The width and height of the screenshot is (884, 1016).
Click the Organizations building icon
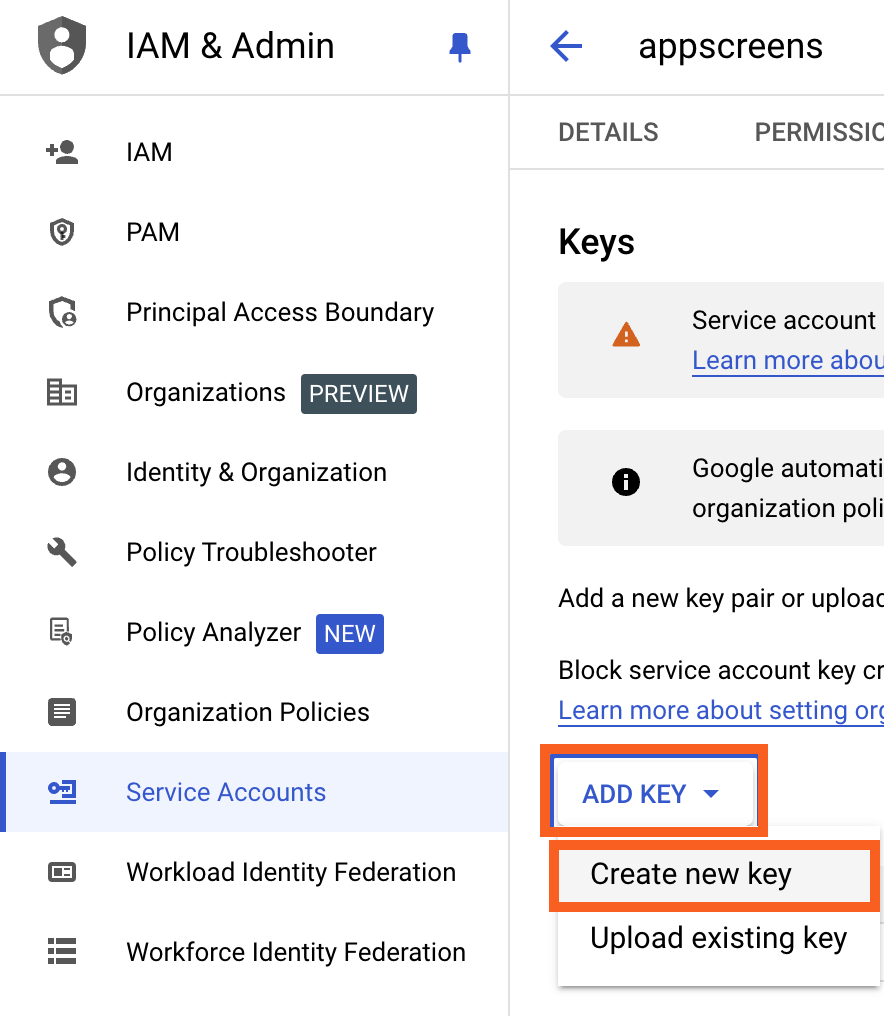[x=62, y=392]
